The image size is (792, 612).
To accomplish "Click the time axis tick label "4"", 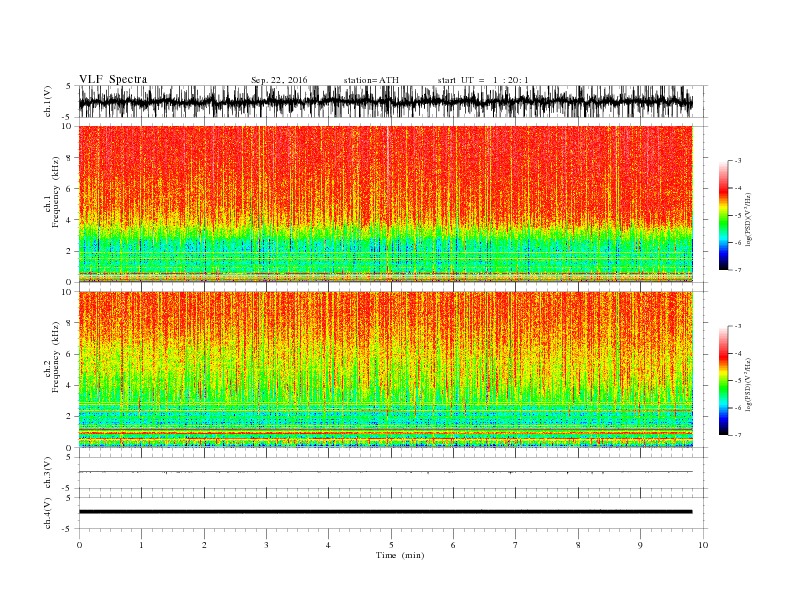I will 328,545.
